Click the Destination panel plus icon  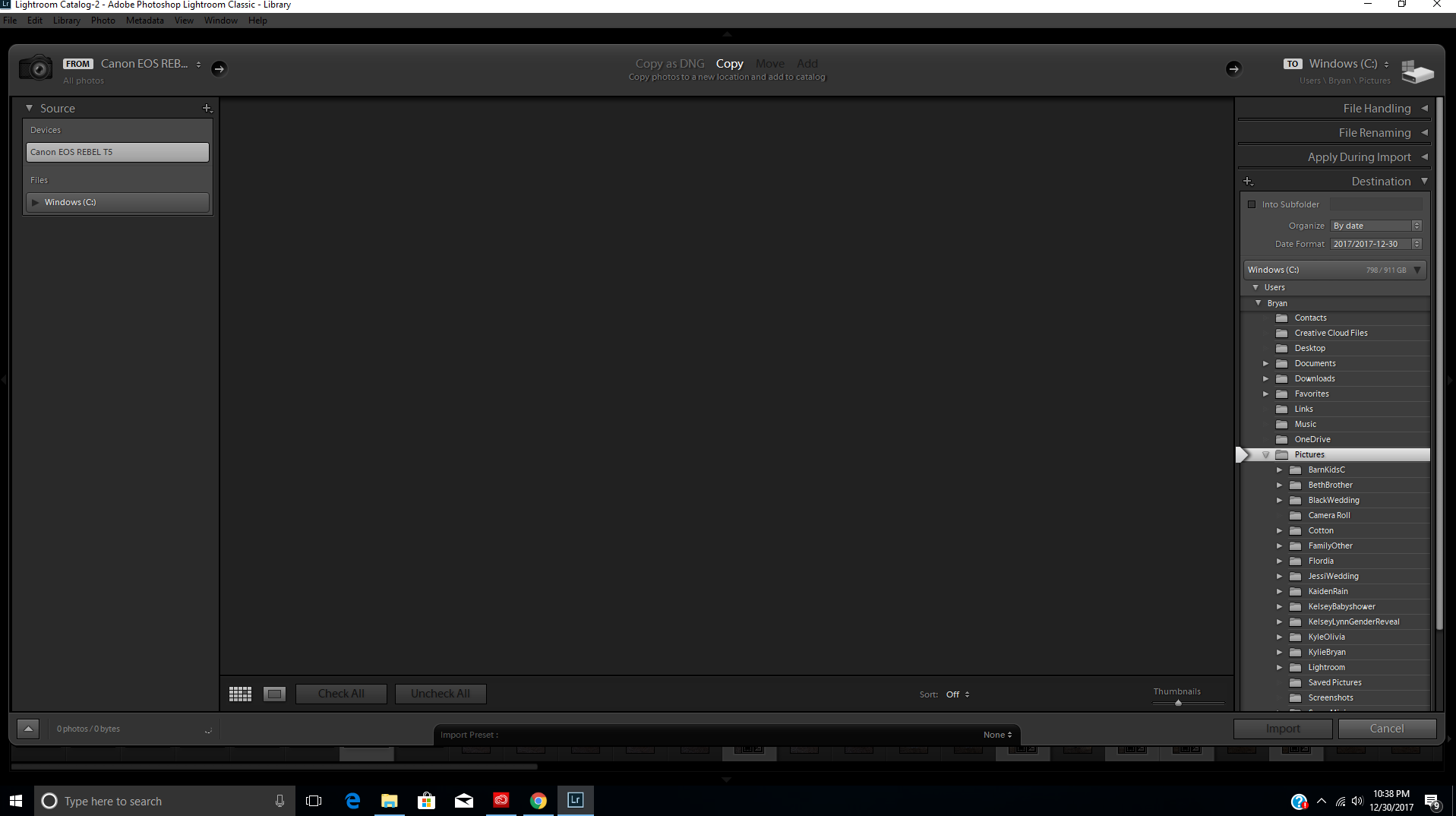point(1247,182)
